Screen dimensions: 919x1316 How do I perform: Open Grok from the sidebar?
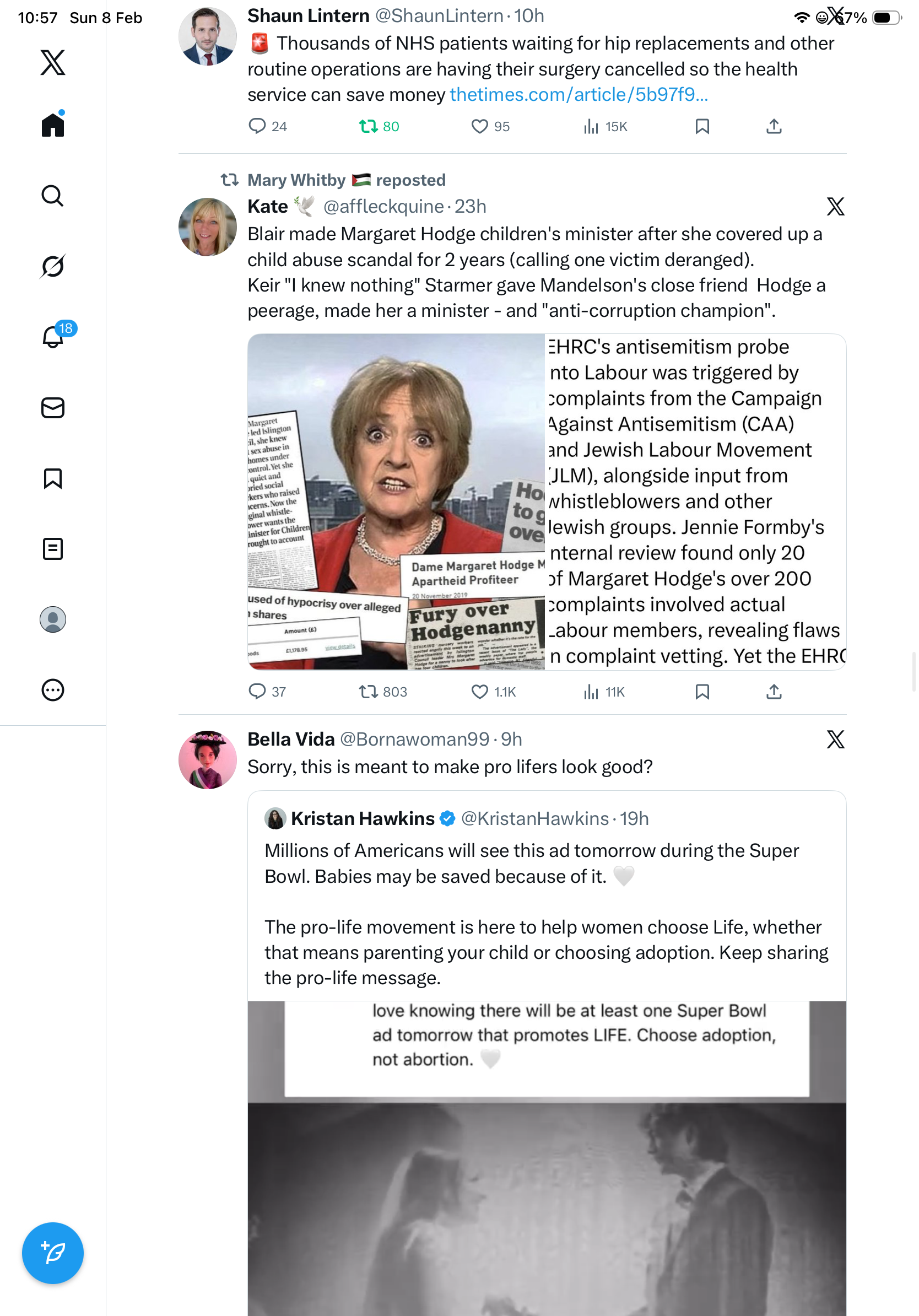coord(53,266)
